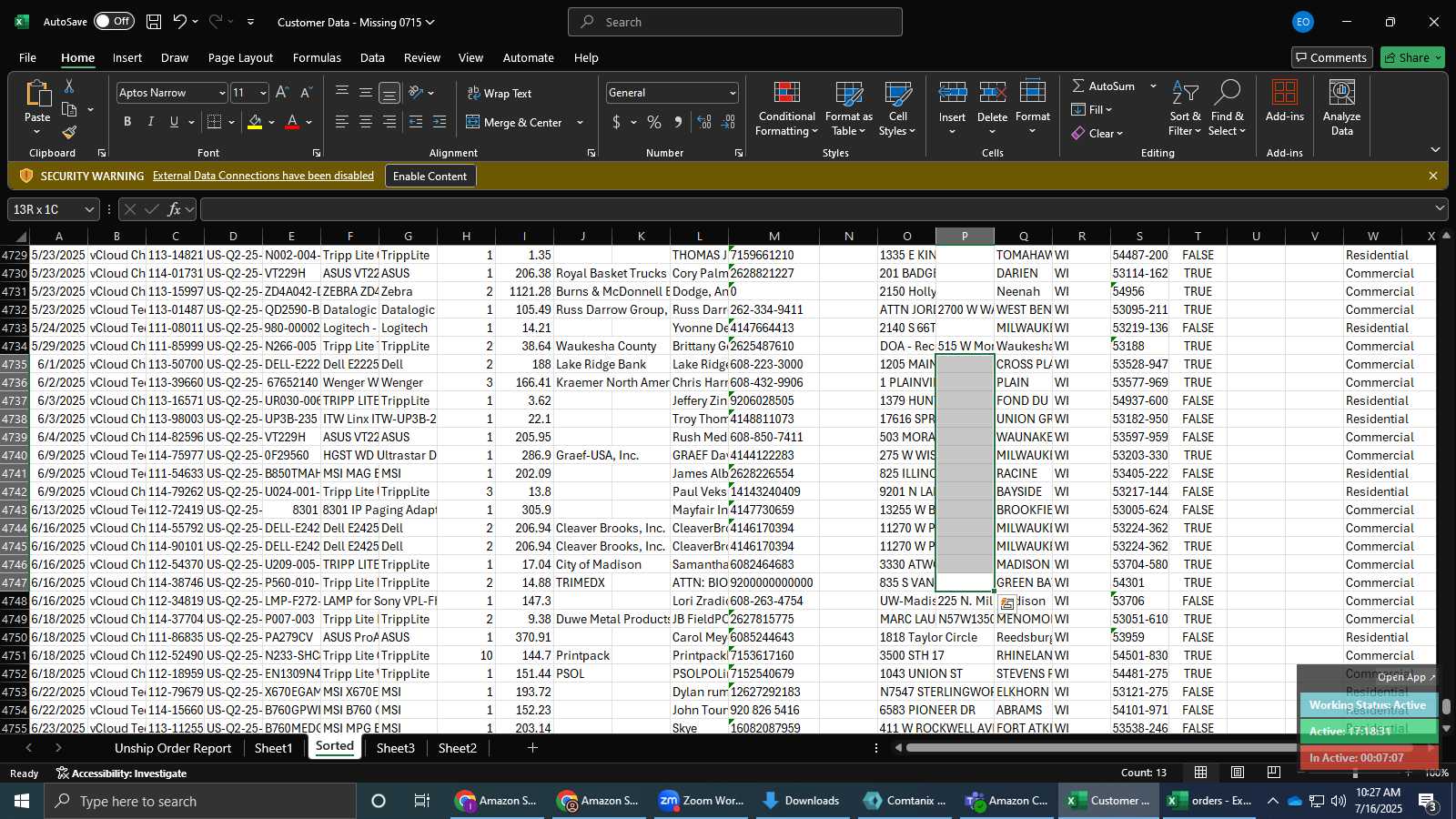The image size is (1456, 819).
Task: Collapse the ribbon with chevron
Action: [x=1435, y=150]
